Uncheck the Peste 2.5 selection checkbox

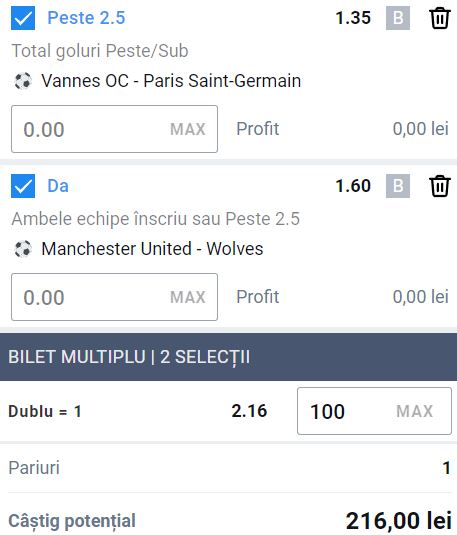[x=23, y=18]
